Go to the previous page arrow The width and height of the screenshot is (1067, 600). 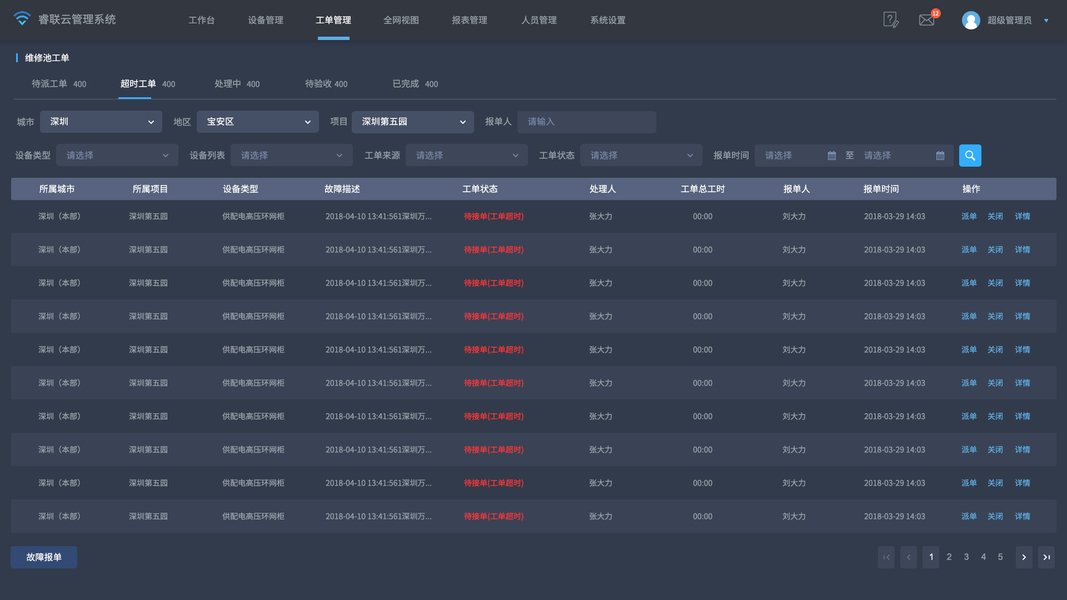tap(908, 557)
